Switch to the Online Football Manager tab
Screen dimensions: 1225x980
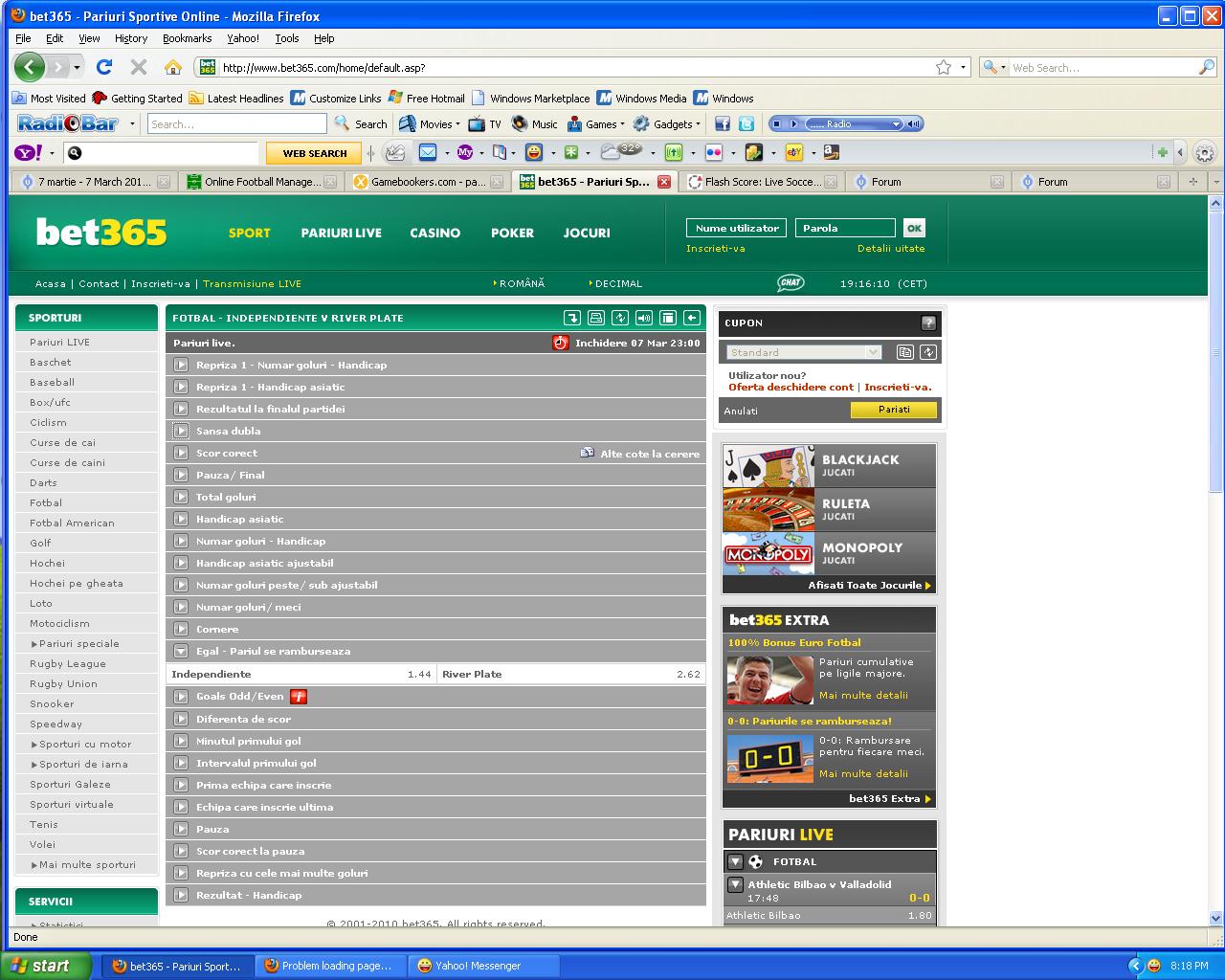click(261, 181)
